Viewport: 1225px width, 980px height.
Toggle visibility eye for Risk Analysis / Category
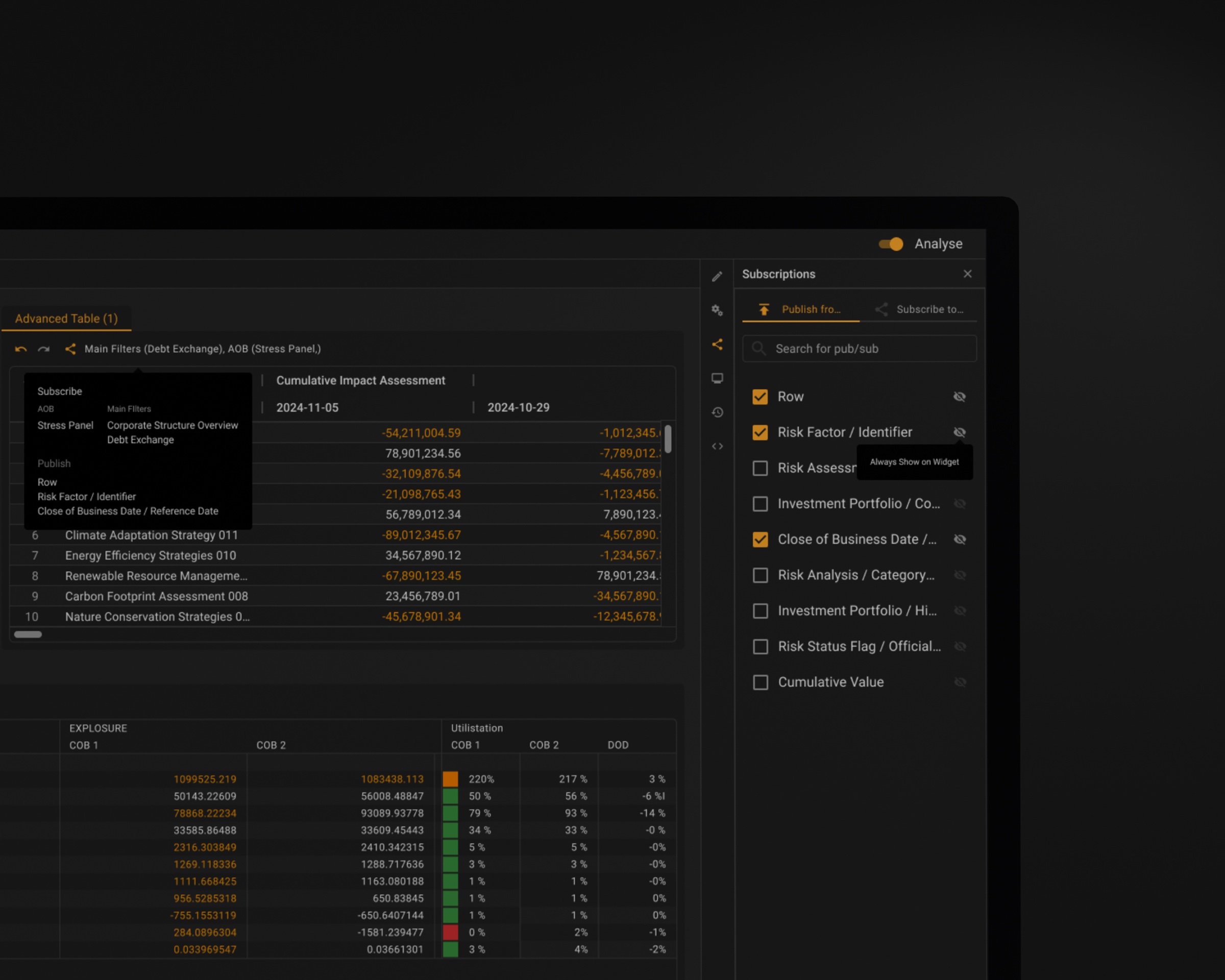[960, 575]
